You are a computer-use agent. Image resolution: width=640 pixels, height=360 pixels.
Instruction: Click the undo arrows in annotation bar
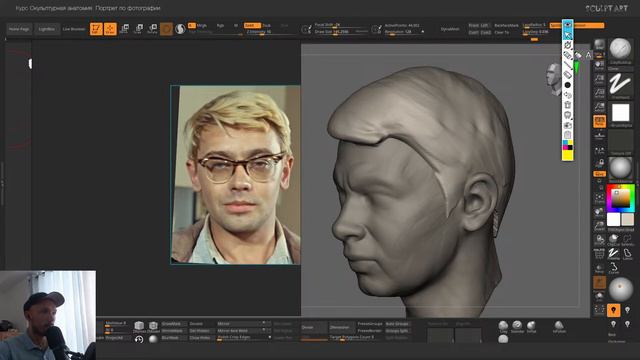(568, 95)
